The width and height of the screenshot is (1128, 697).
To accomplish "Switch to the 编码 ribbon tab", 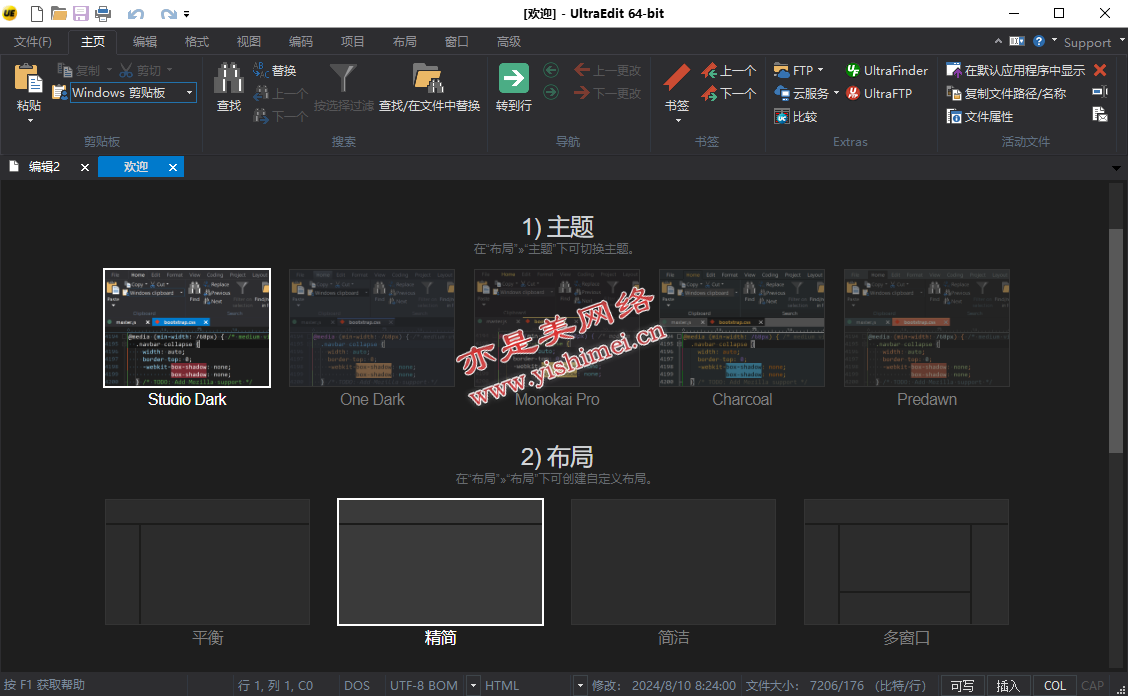I will pos(301,42).
